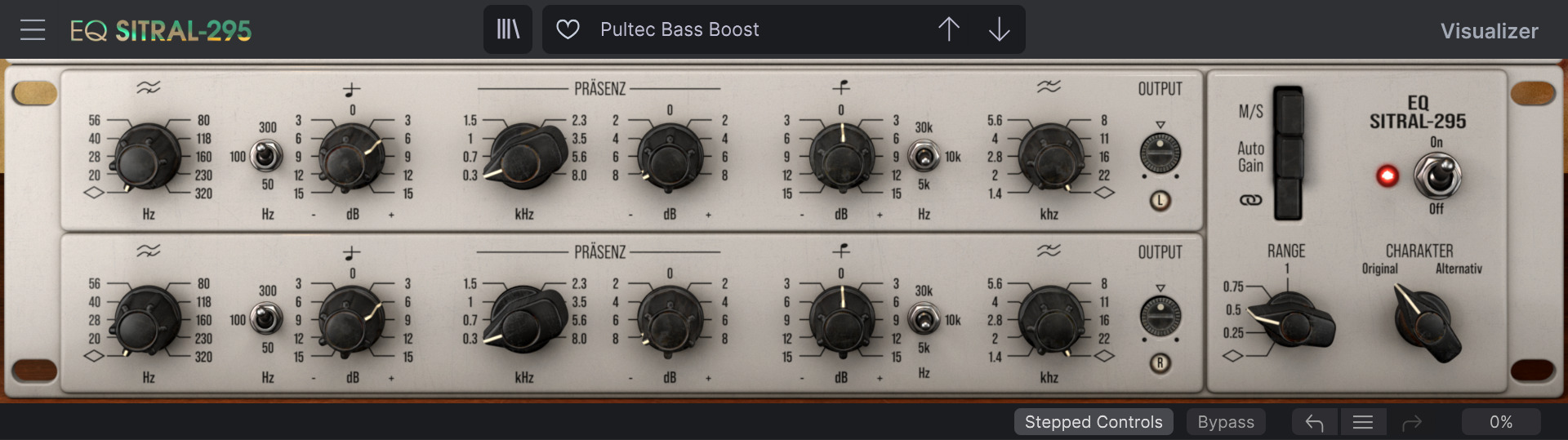Click the top channel OUTPUT trim knob

(1160, 153)
